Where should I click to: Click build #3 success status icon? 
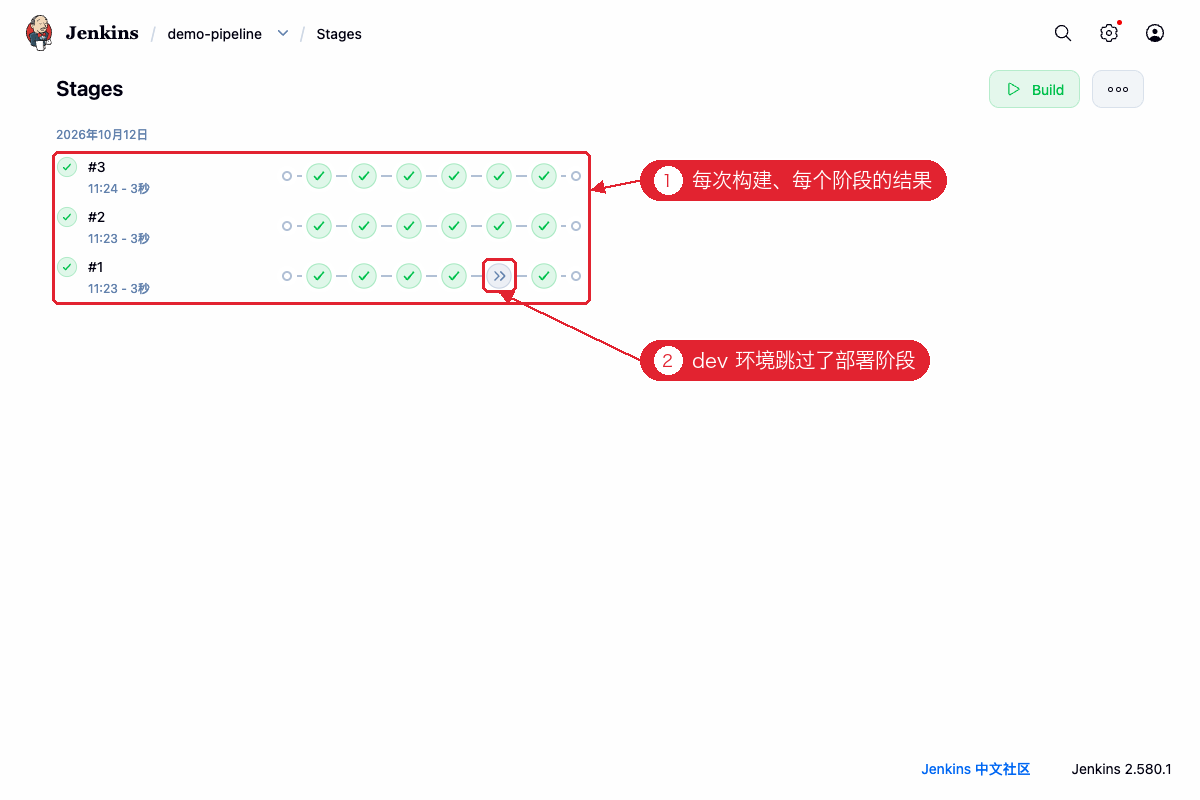click(67, 167)
